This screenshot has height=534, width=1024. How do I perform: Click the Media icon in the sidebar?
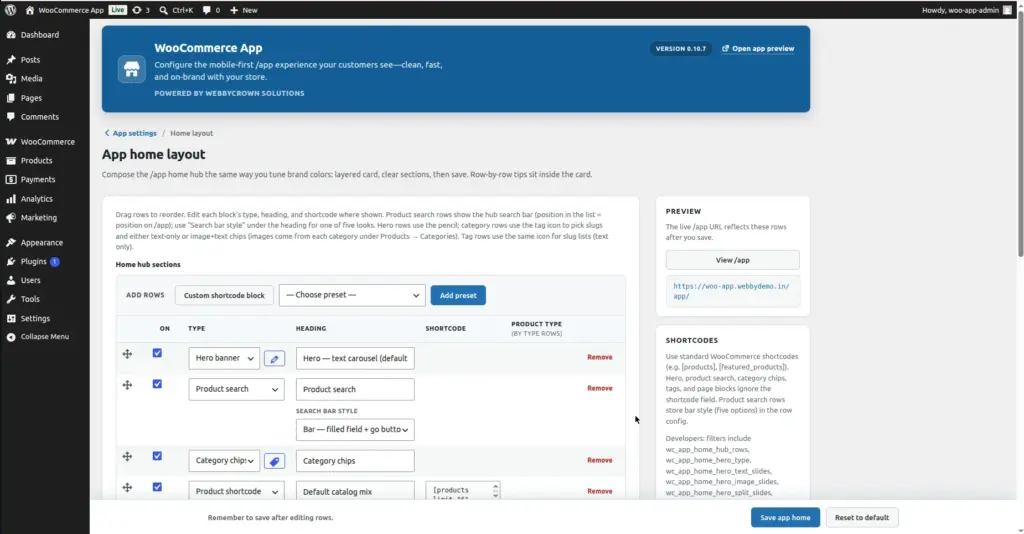coord(11,78)
